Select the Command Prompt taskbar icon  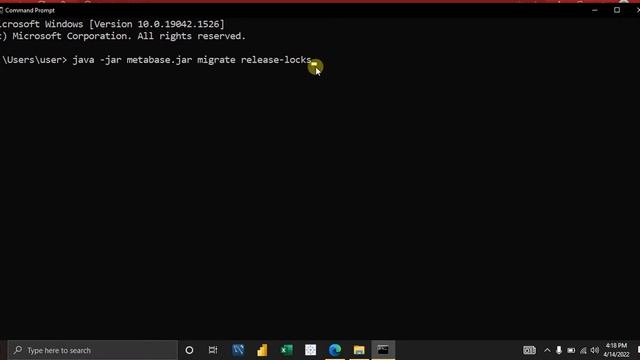[x=383, y=350]
